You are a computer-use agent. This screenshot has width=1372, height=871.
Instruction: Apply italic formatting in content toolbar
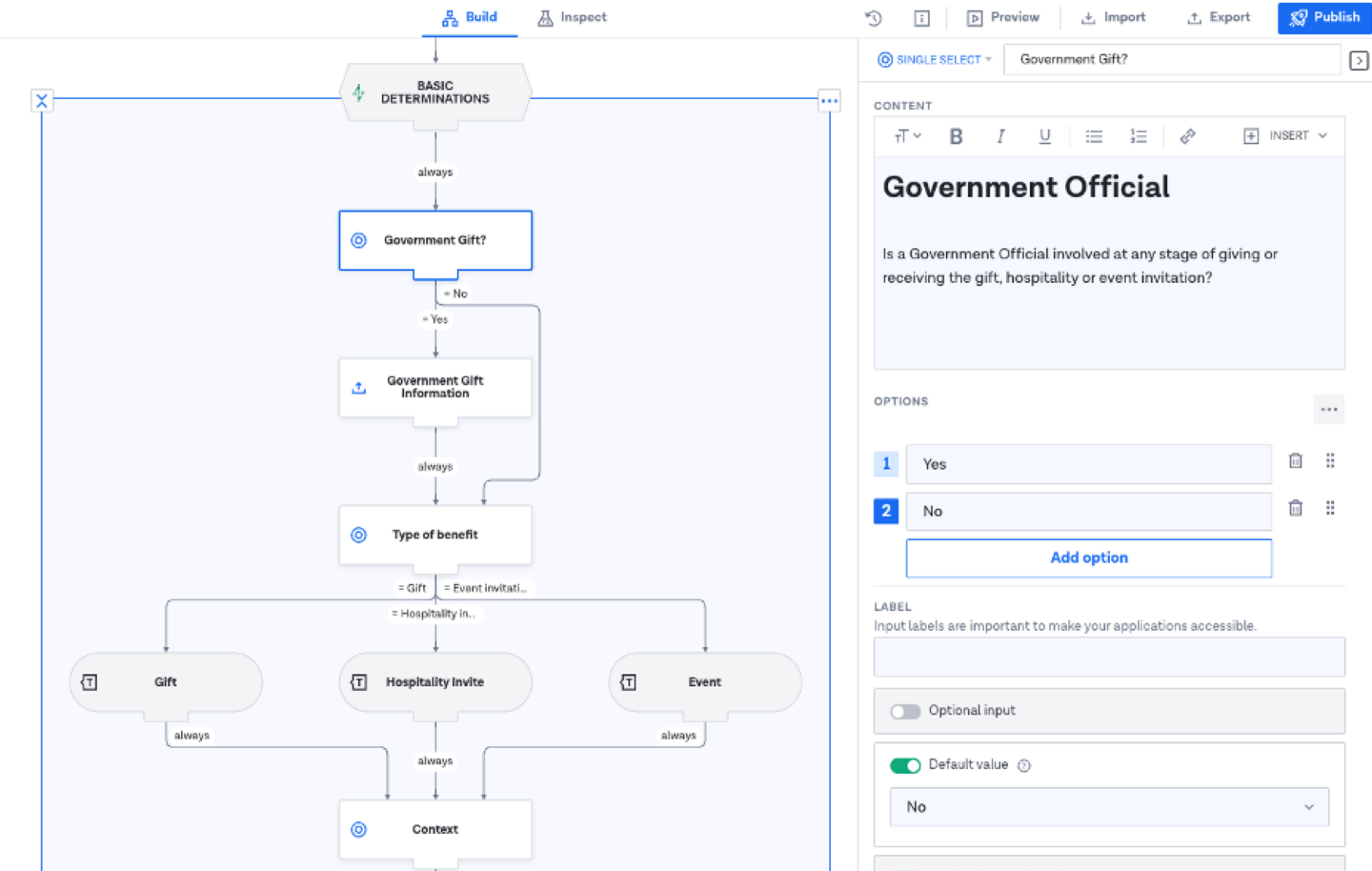[x=1000, y=136]
